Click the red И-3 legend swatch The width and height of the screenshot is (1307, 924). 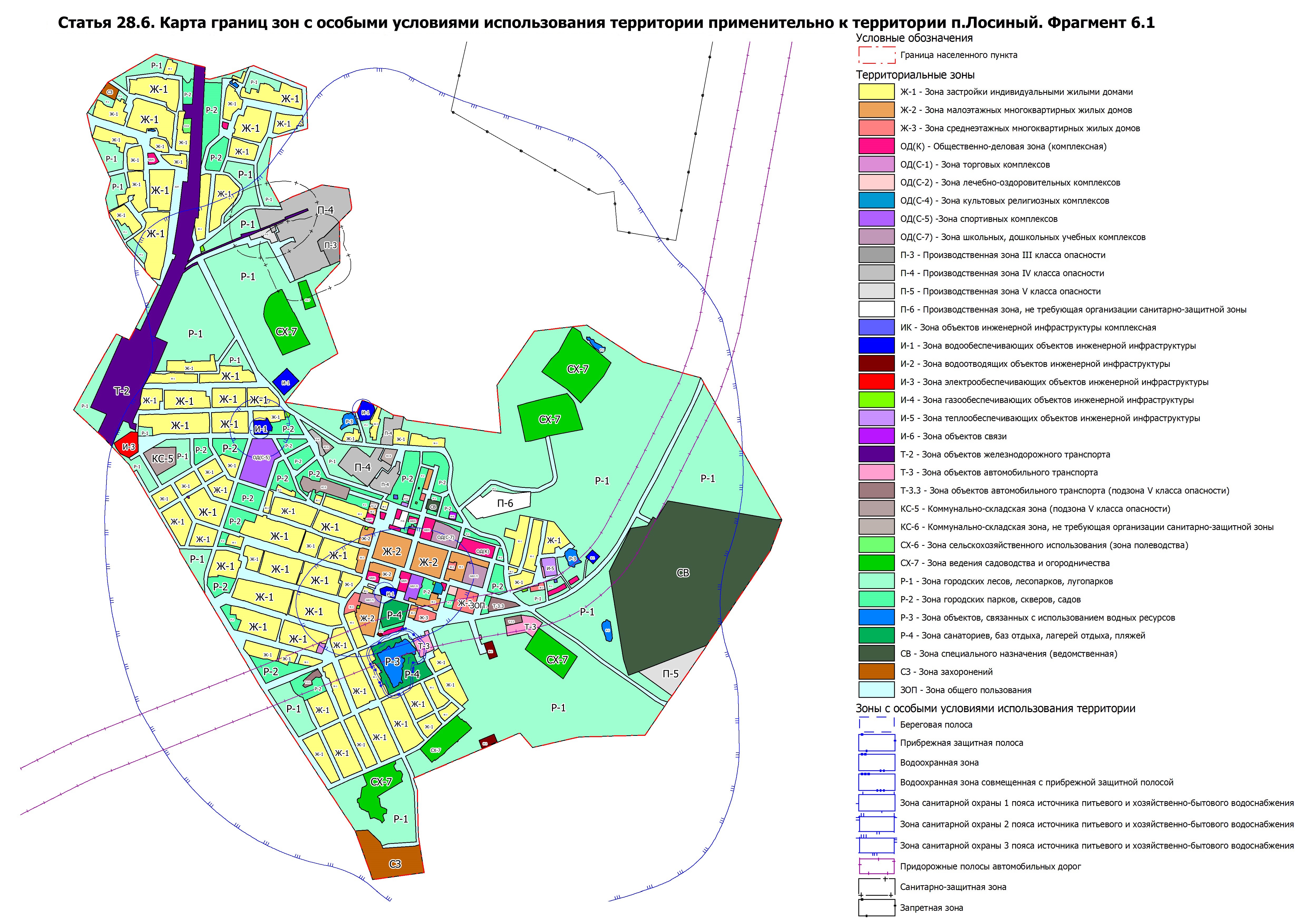tap(876, 381)
